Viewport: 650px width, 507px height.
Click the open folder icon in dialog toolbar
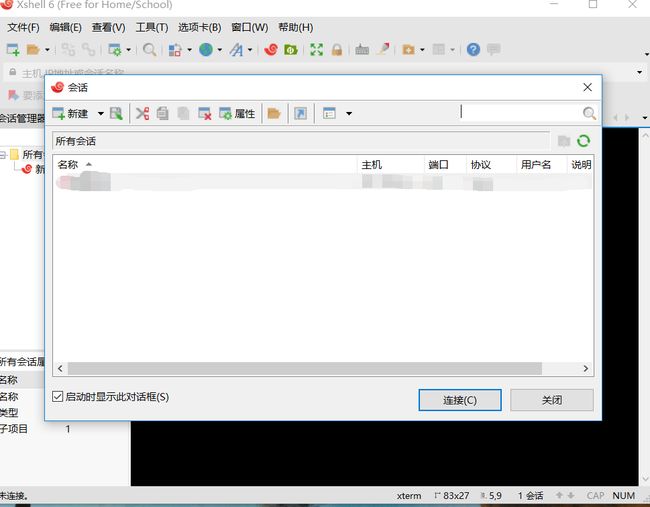(274, 113)
